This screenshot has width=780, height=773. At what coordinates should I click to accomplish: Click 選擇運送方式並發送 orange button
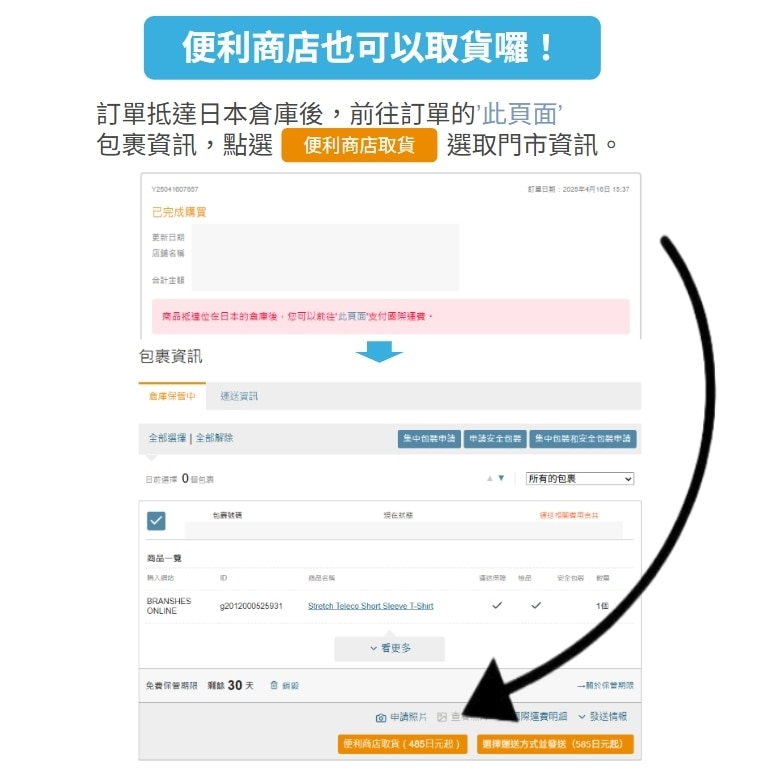click(555, 744)
